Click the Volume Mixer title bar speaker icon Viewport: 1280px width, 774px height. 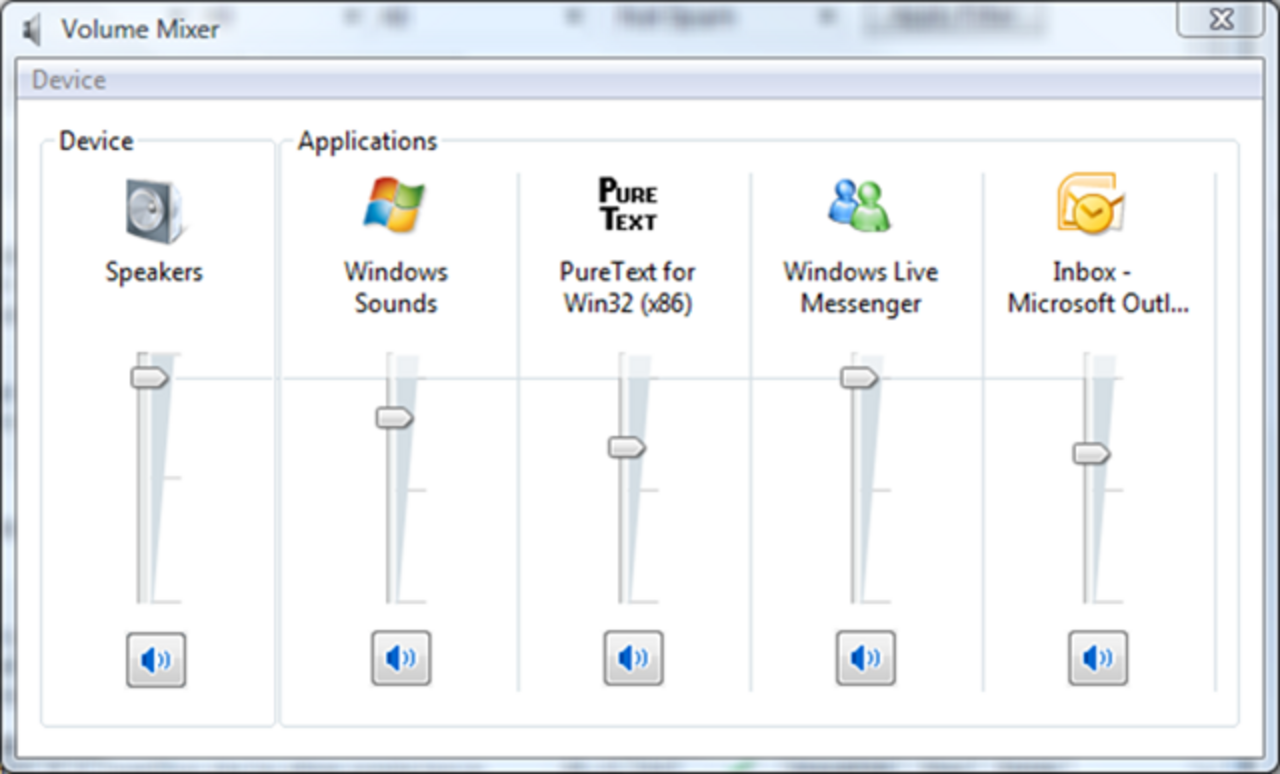point(33,30)
